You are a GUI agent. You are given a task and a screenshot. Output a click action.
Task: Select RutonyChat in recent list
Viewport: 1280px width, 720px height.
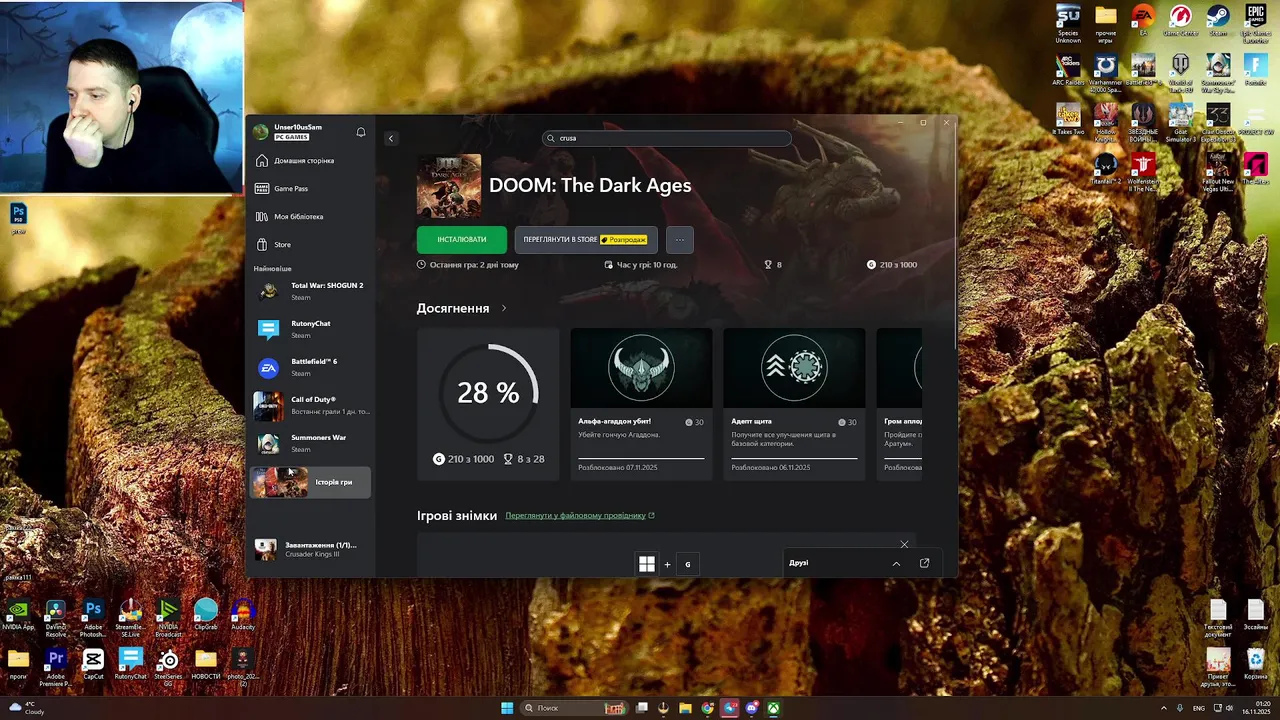tap(310, 329)
